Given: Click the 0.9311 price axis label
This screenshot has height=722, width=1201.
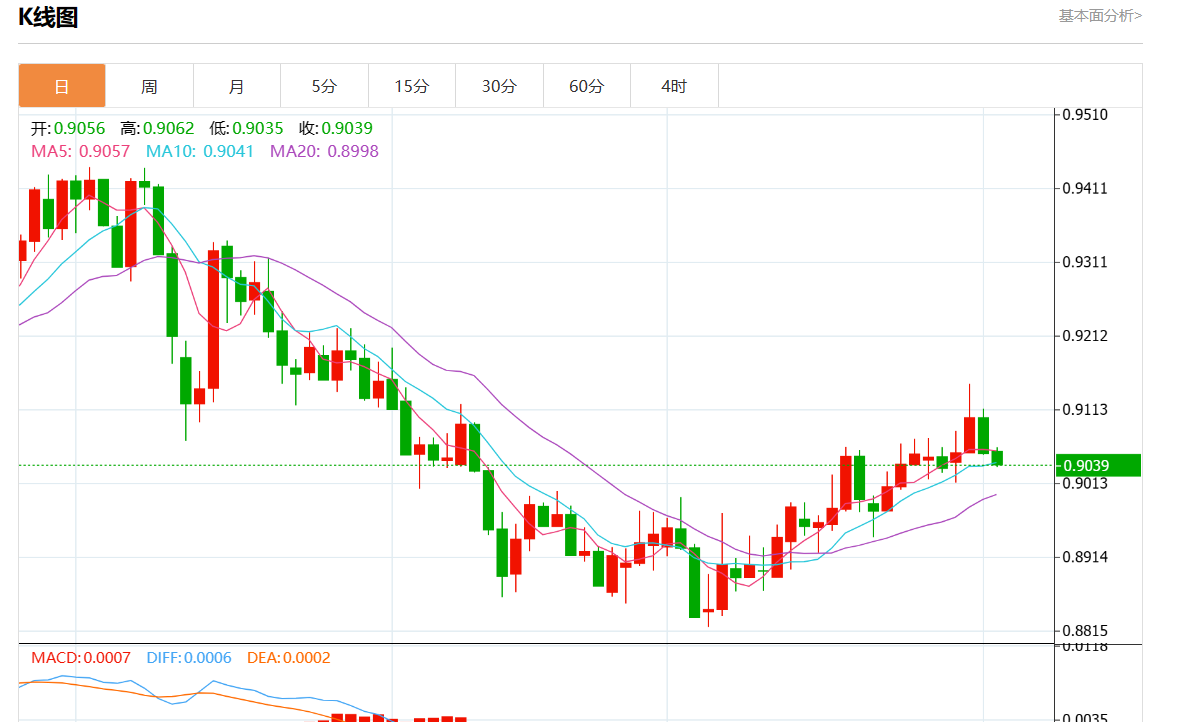Looking at the screenshot, I should pyautogui.click(x=1086, y=262).
